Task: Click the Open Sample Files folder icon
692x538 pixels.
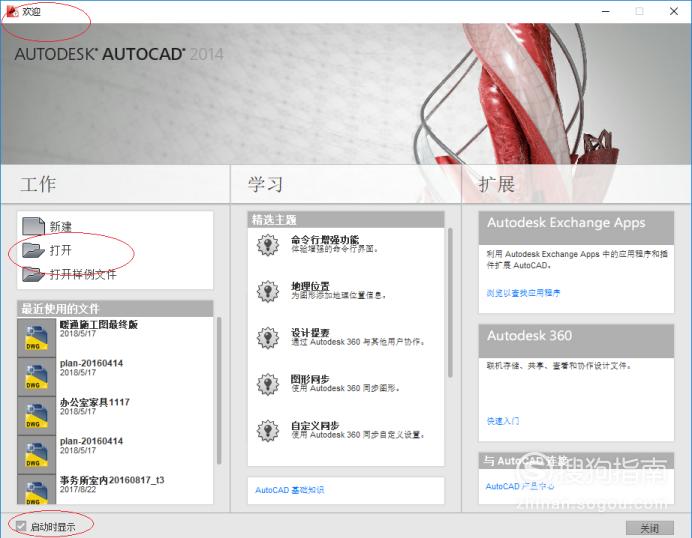Action: [34, 274]
